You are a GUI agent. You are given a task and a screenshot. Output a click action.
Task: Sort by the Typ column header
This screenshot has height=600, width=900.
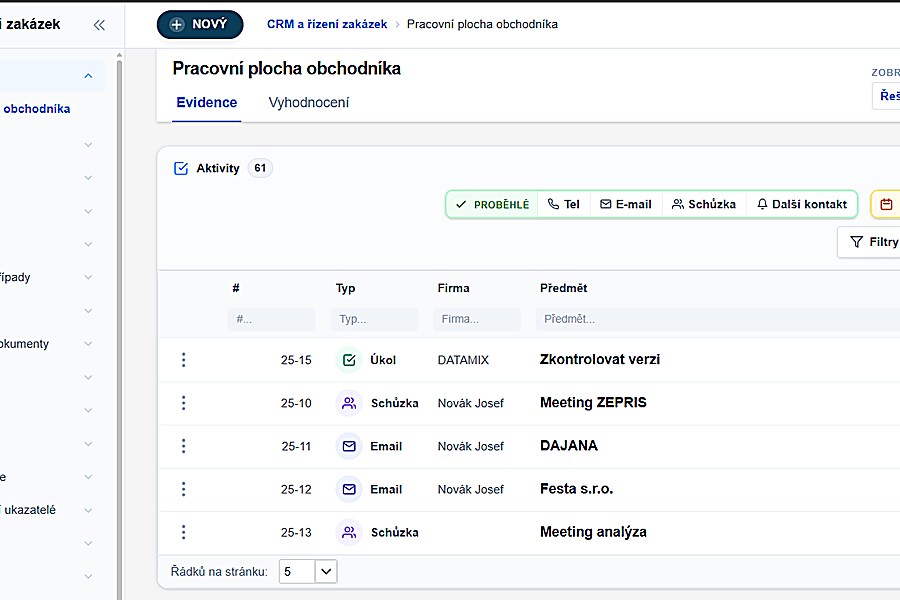(x=346, y=288)
